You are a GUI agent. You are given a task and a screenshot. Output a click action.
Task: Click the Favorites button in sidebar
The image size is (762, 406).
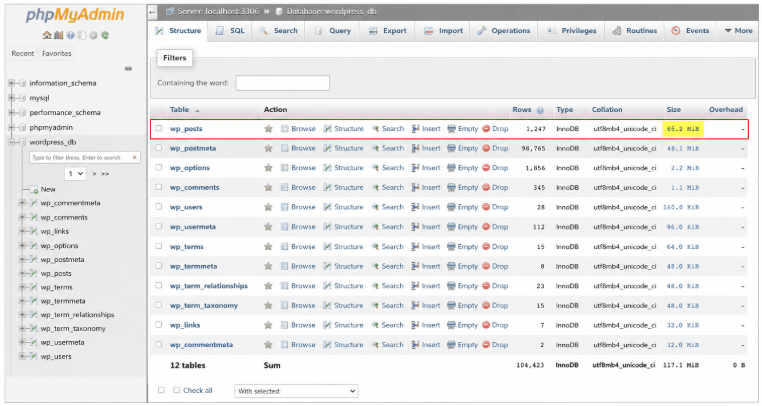click(57, 53)
